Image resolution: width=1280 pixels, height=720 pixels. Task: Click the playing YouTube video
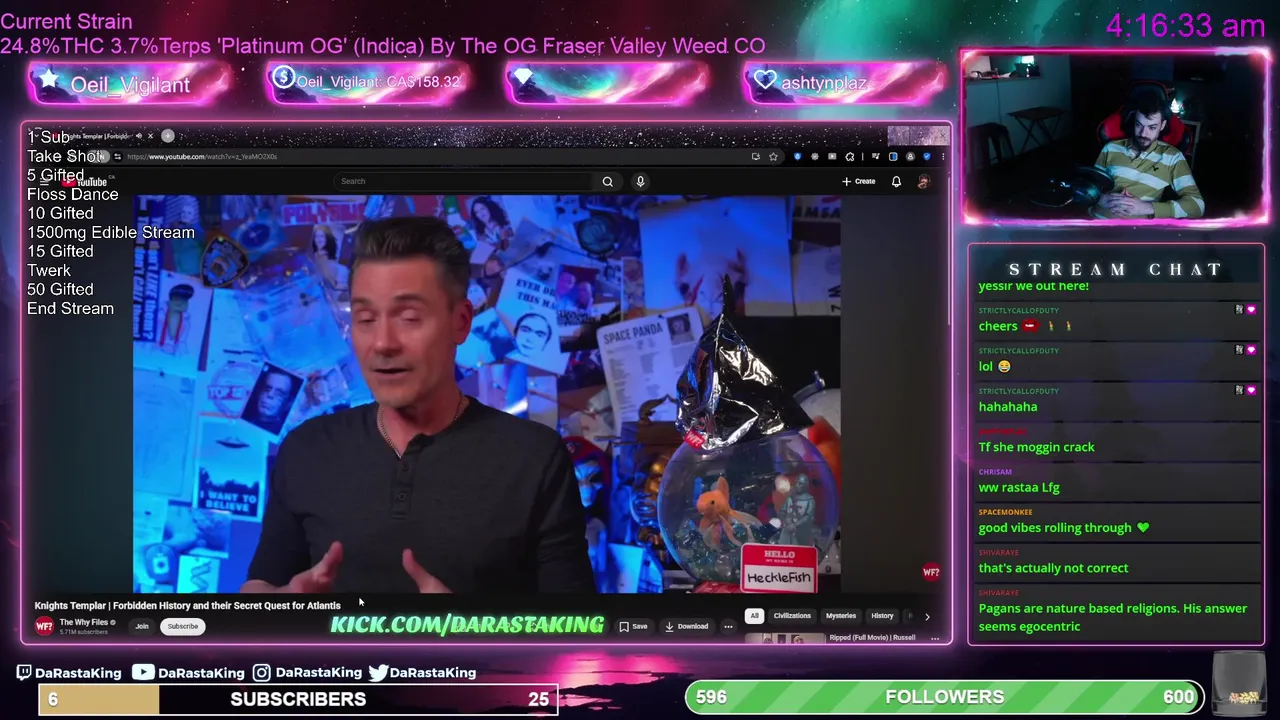point(487,394)
